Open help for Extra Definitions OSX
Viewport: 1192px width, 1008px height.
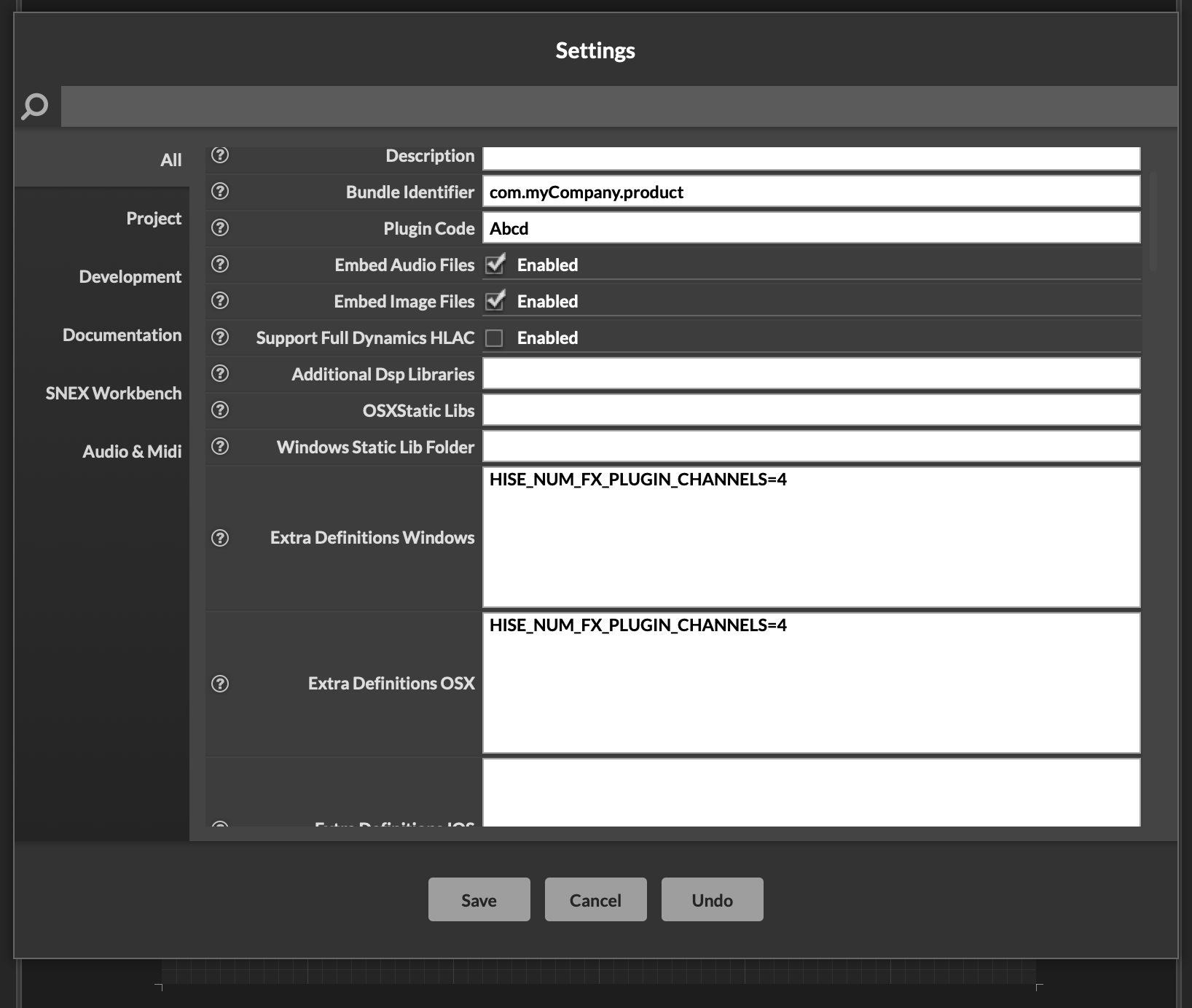[x=220, y=684]
